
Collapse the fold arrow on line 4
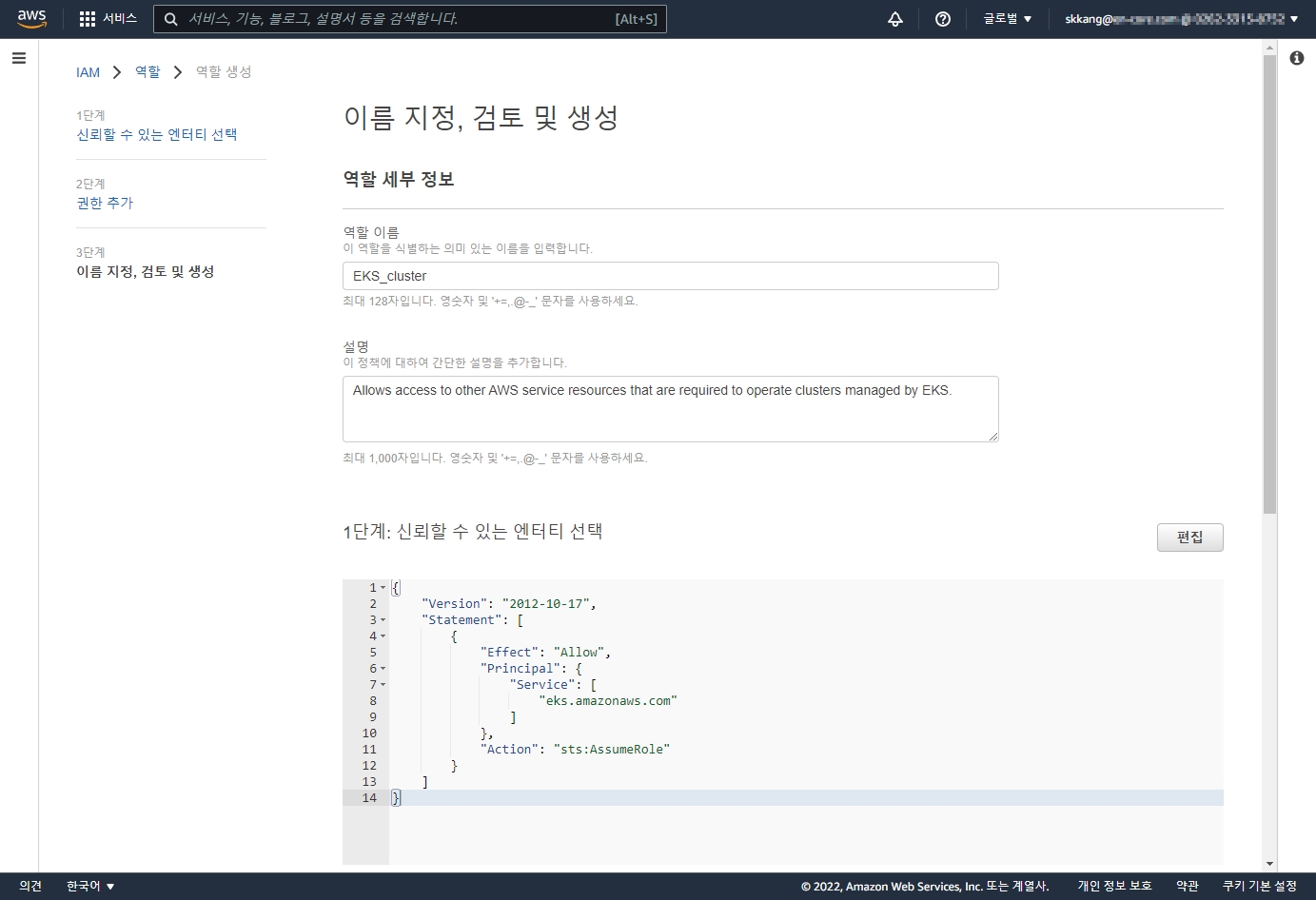point(383,636)
